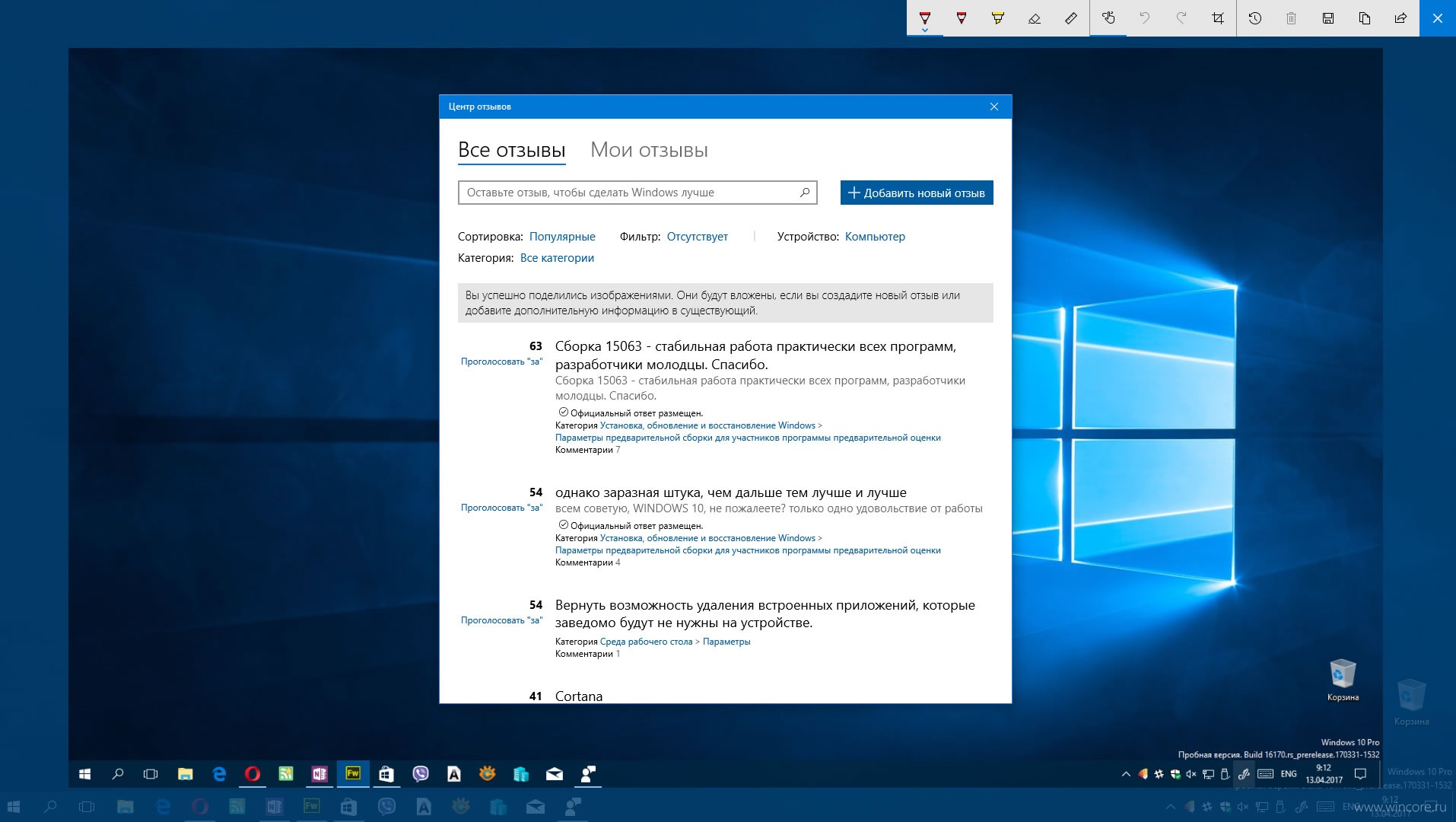This screenshot has width=1456, height=822.
Task: Click the search magnifier on bright taskbar
Action: click(118, 774)
